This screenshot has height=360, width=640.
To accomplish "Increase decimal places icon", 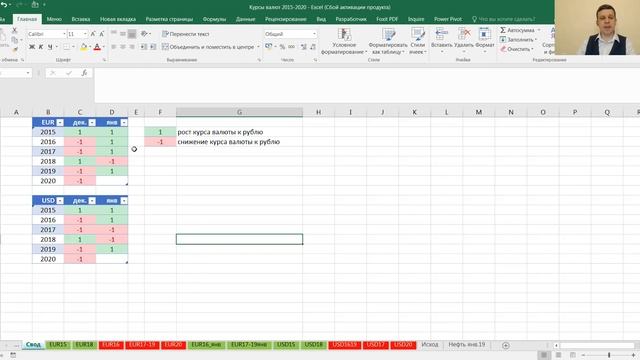I will point(304,47).
